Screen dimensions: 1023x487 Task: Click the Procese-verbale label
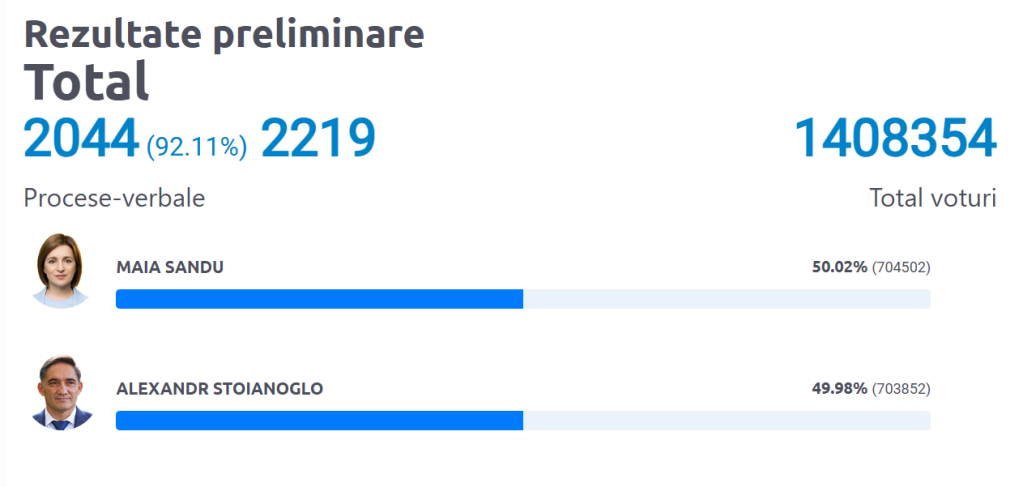pyautogui.click(x=114, y=198)
